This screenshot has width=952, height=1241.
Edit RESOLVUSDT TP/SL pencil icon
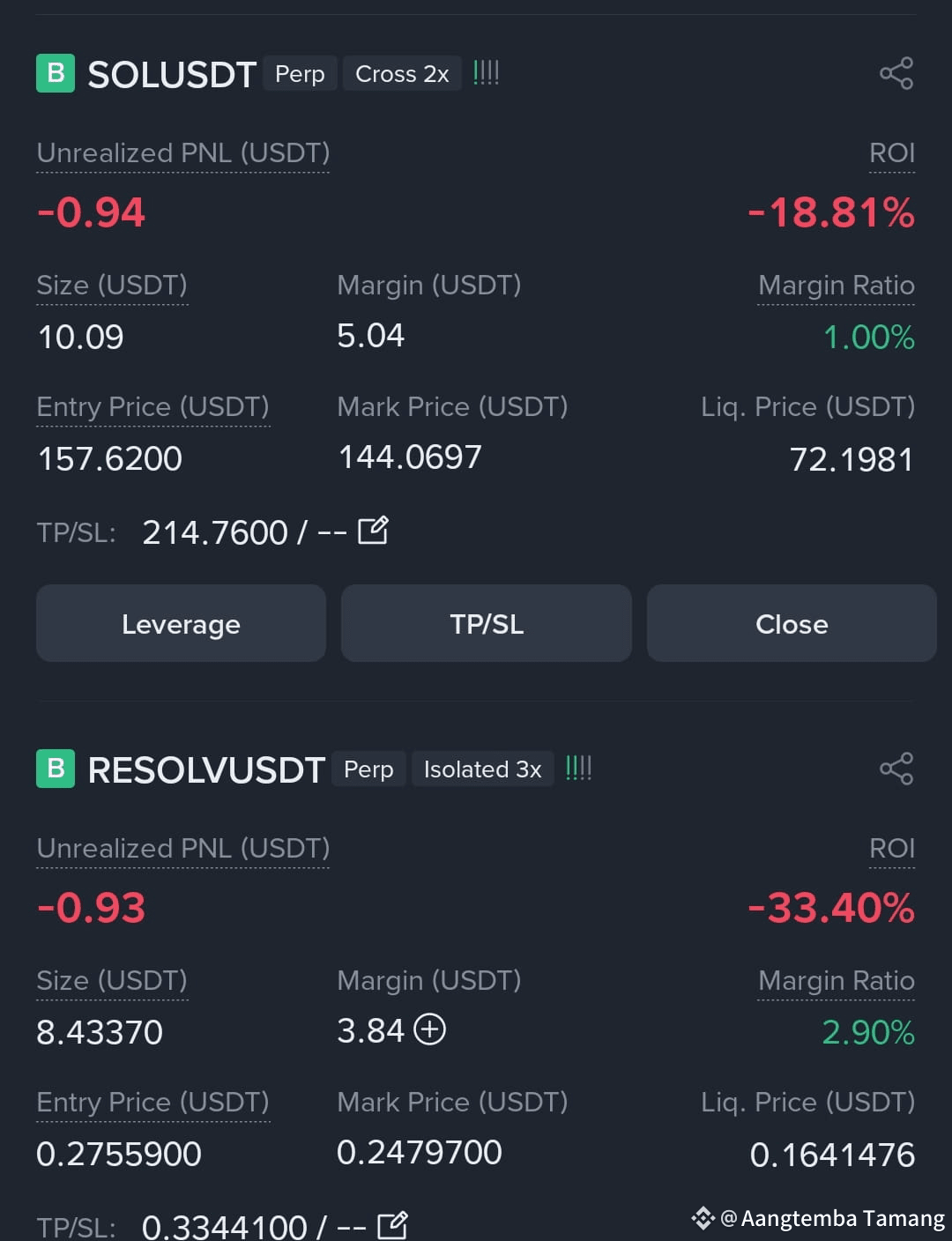392,1225
